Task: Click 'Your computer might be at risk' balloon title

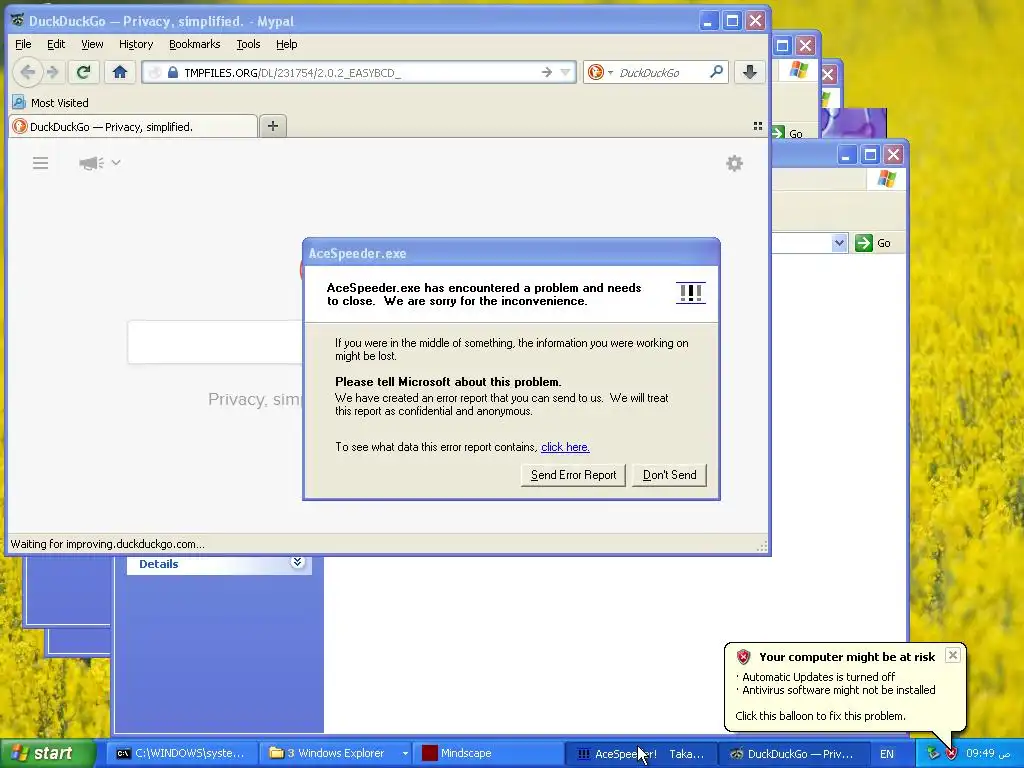Action: point(847,657)
